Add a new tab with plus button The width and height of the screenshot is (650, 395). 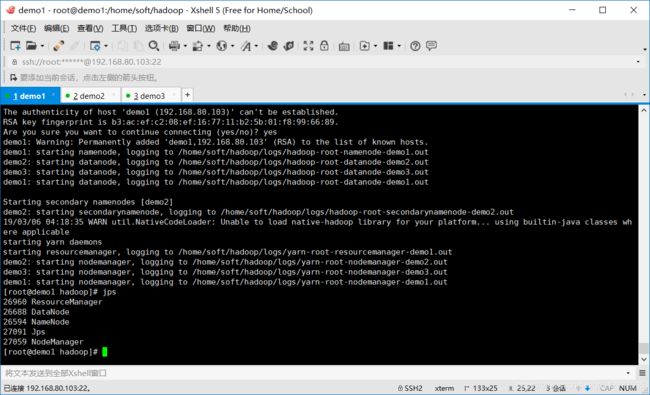click(187, 95)
